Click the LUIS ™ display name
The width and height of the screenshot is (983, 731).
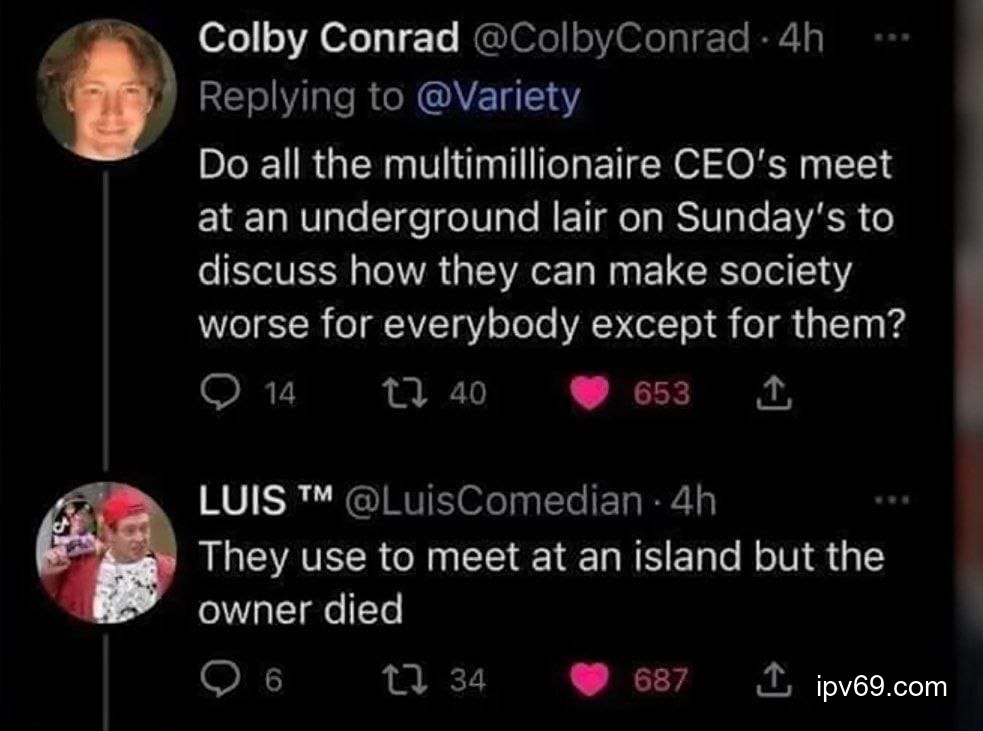coord(265,502)
